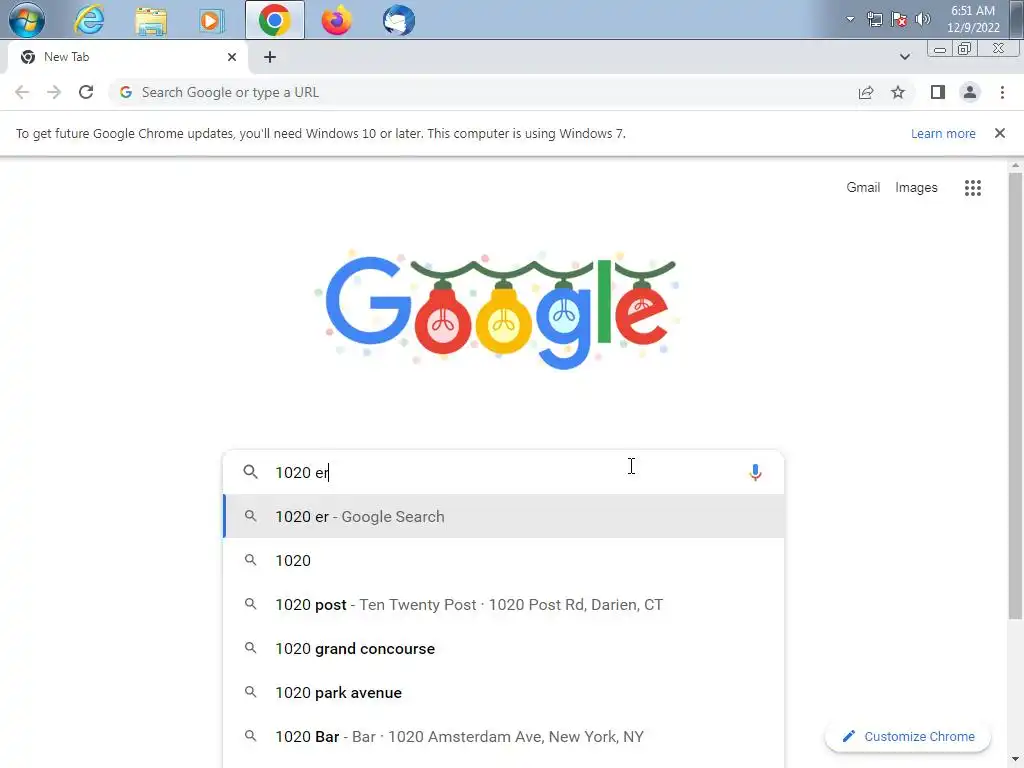Open Windows Media Player taskbar icon

coord(211,20)
